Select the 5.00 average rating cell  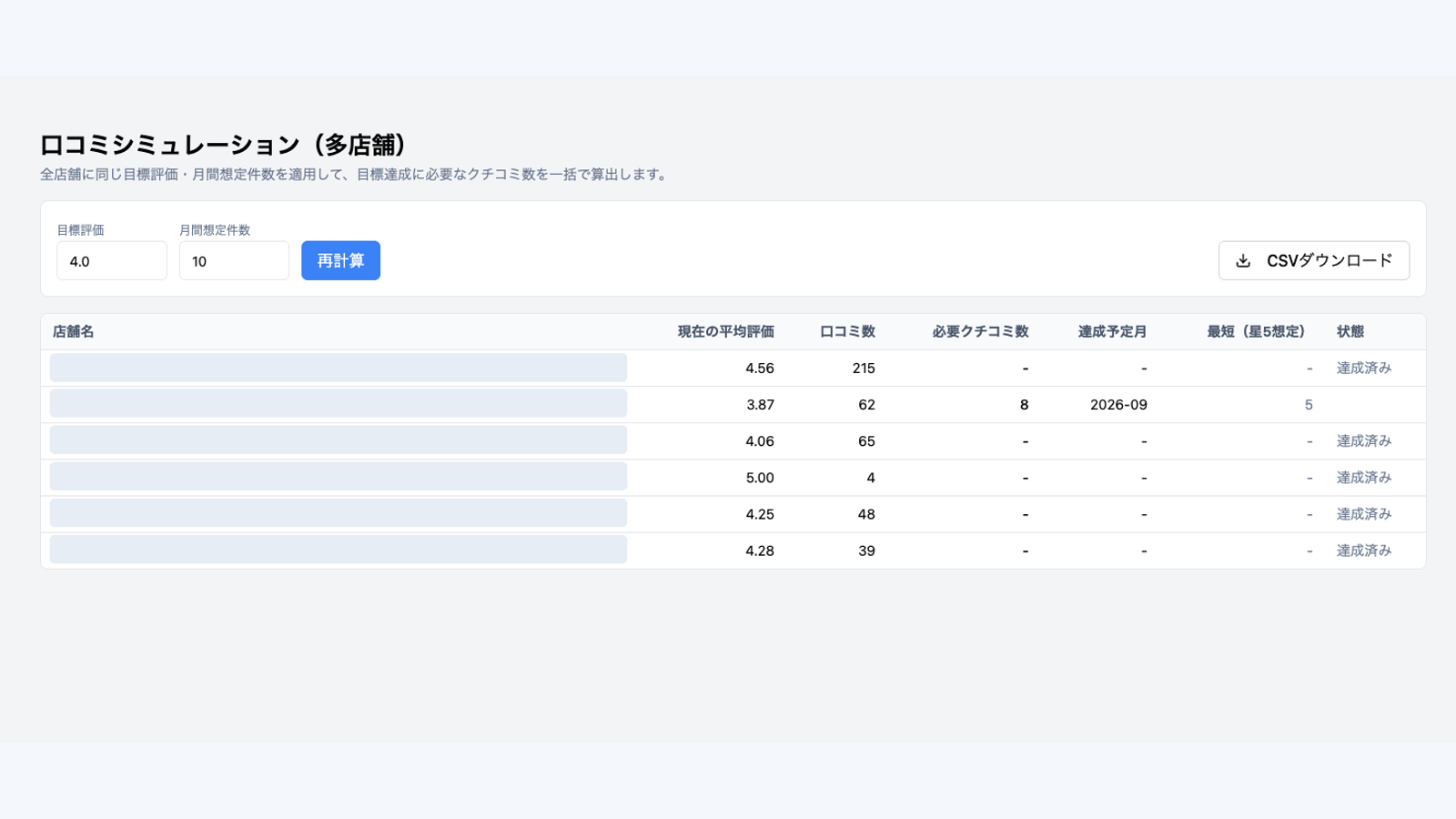click(x=759, y=478)
